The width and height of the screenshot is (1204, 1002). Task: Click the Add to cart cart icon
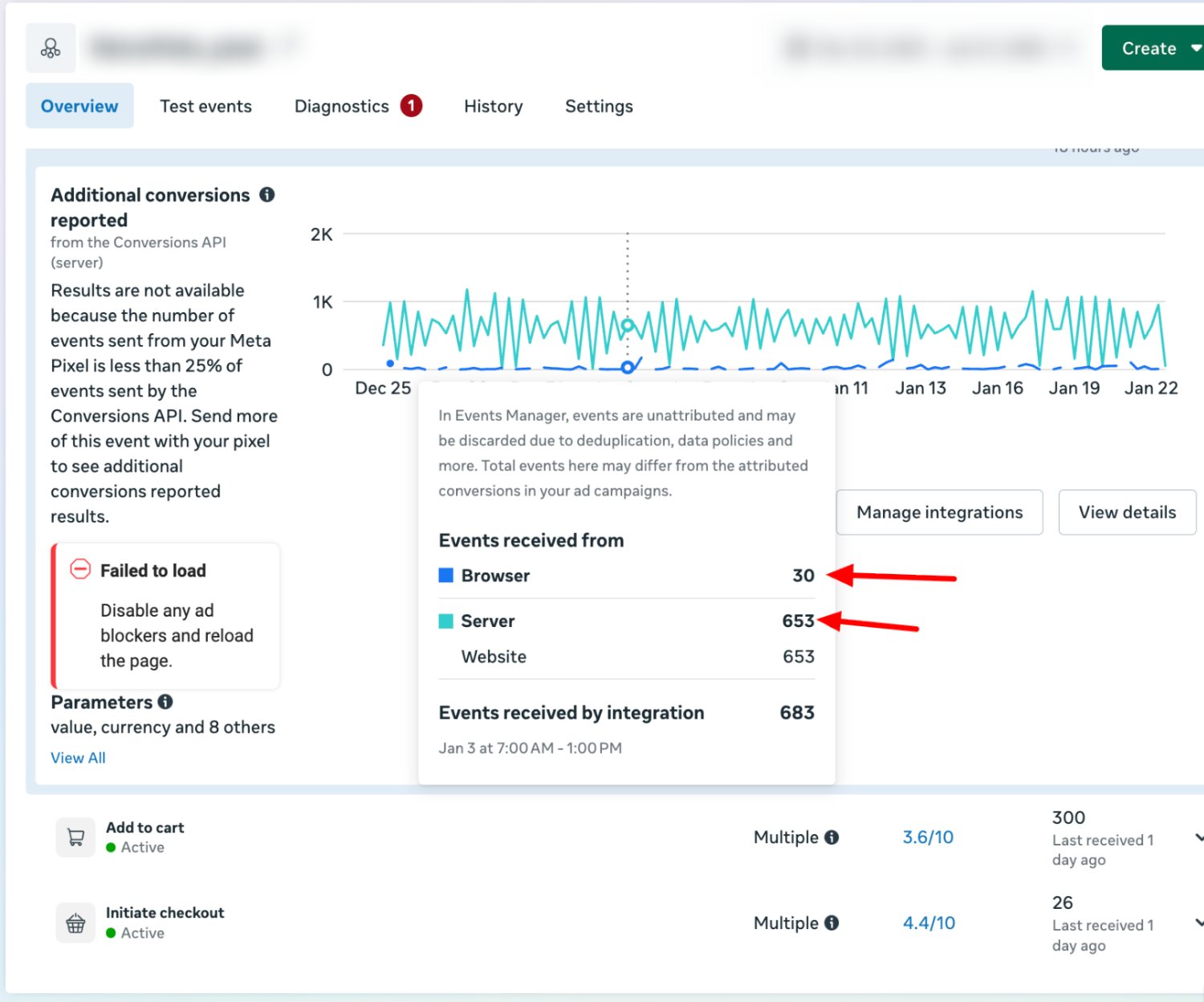click(75, 837)
